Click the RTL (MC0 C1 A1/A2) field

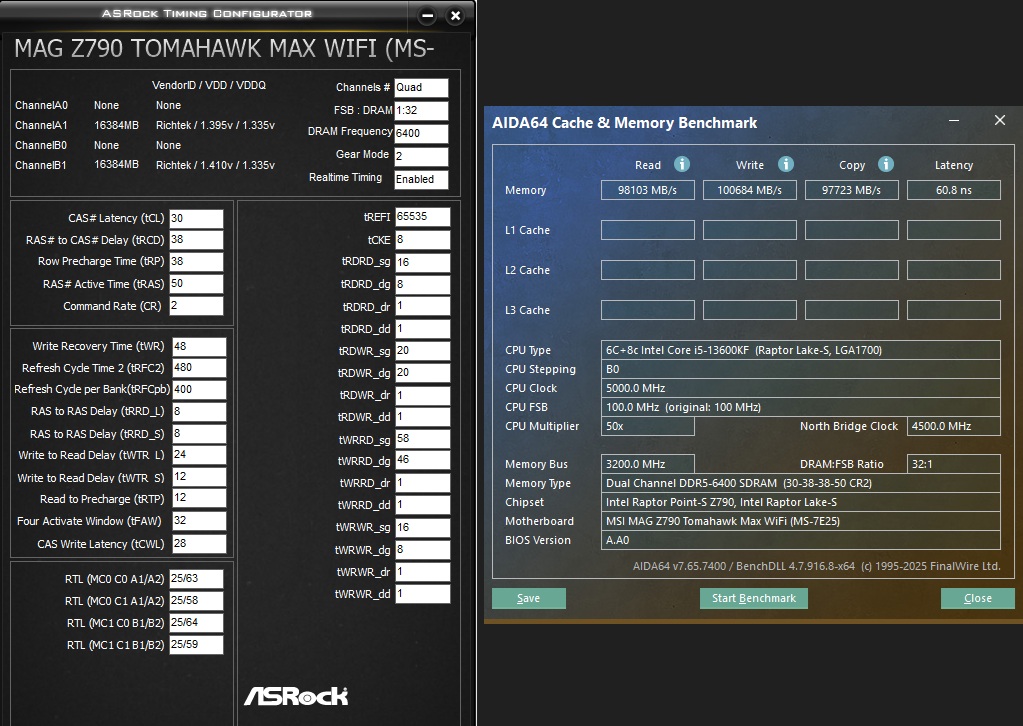[196, 601]
